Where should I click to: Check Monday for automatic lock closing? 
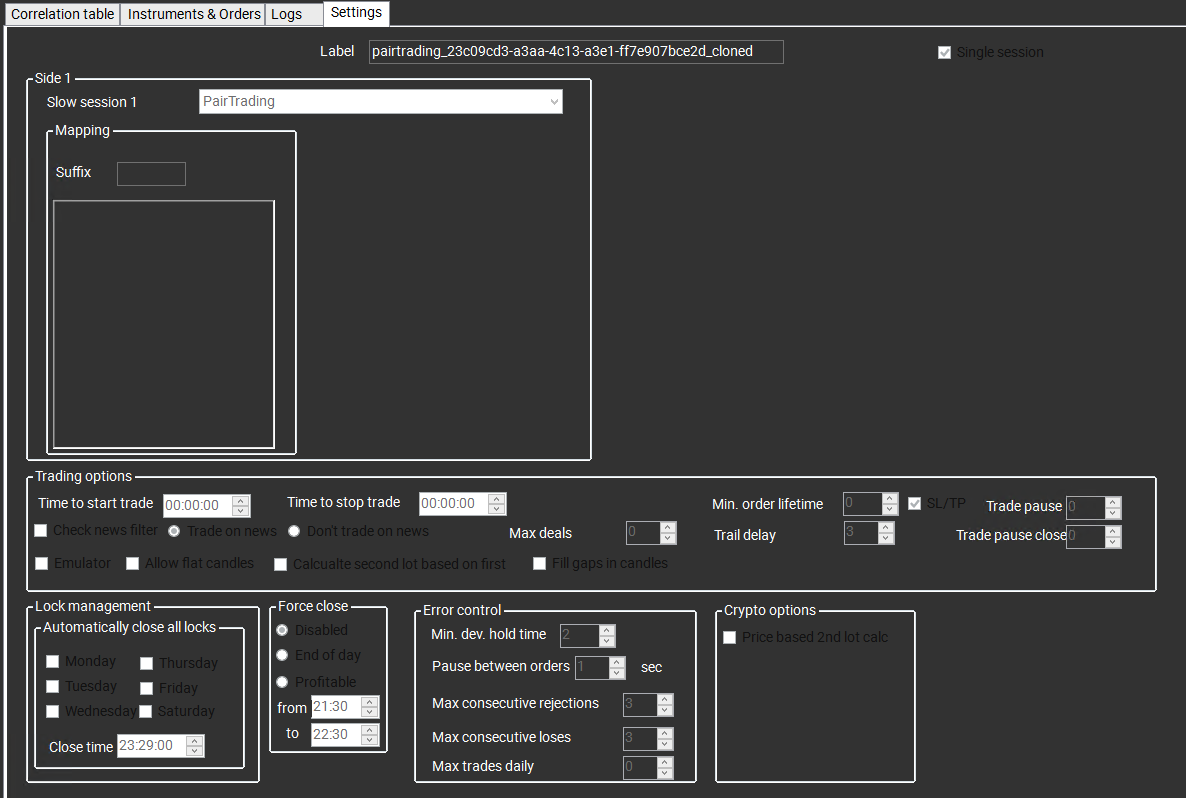click(53, 661)
